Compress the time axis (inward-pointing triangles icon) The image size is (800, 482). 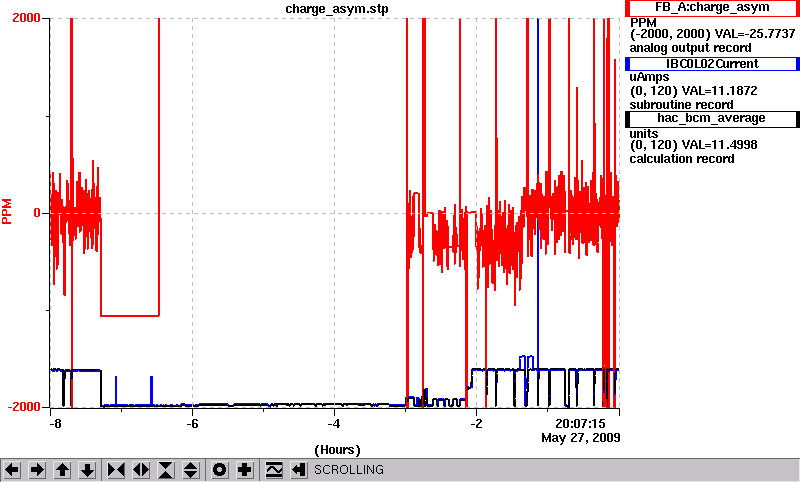click(x=116, y=470)
